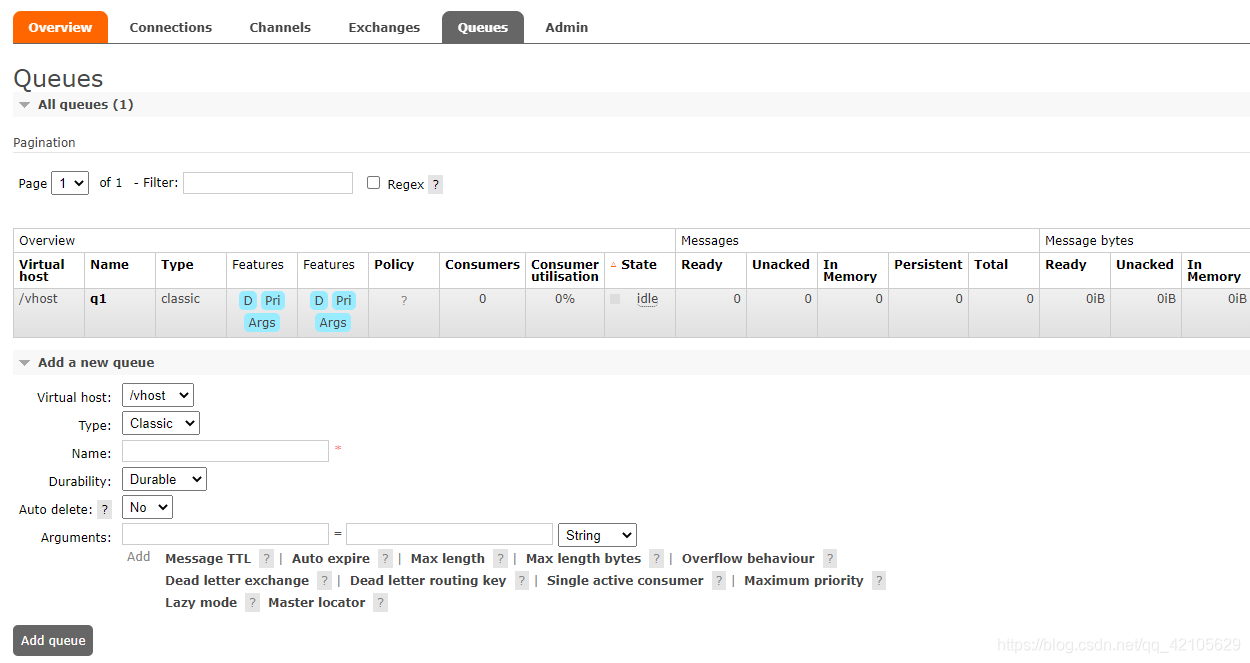
Task: Insert Master locator argument
Action: click(317, 603)
